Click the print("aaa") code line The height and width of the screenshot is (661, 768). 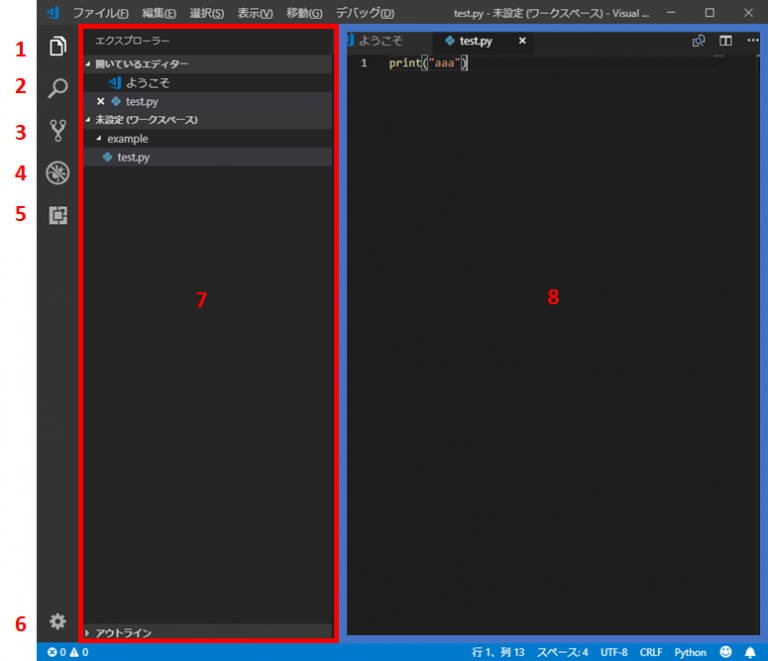point(428,63)
